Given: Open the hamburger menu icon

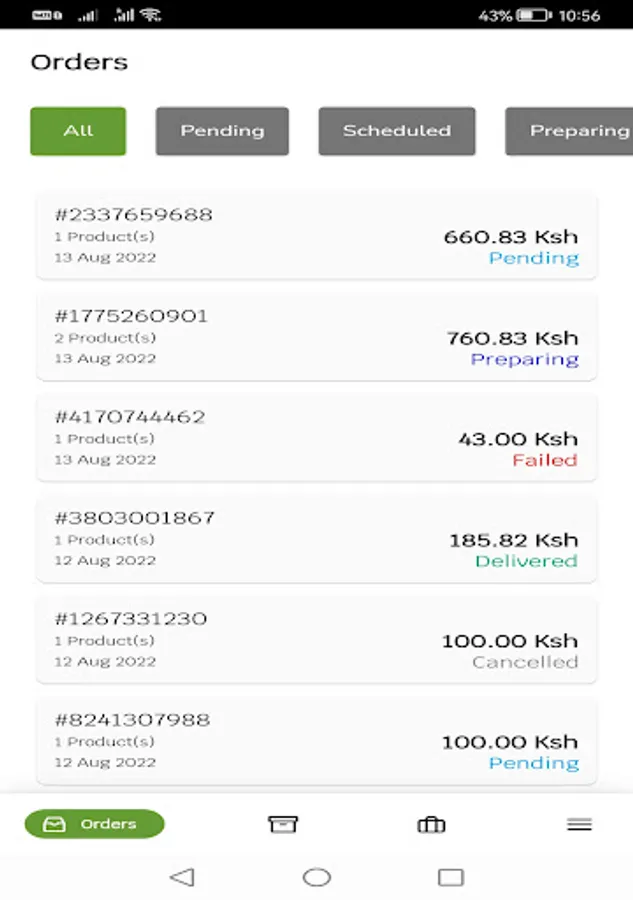Looking at the screenshot, I should pyautogui.click(x=579, y=824).
